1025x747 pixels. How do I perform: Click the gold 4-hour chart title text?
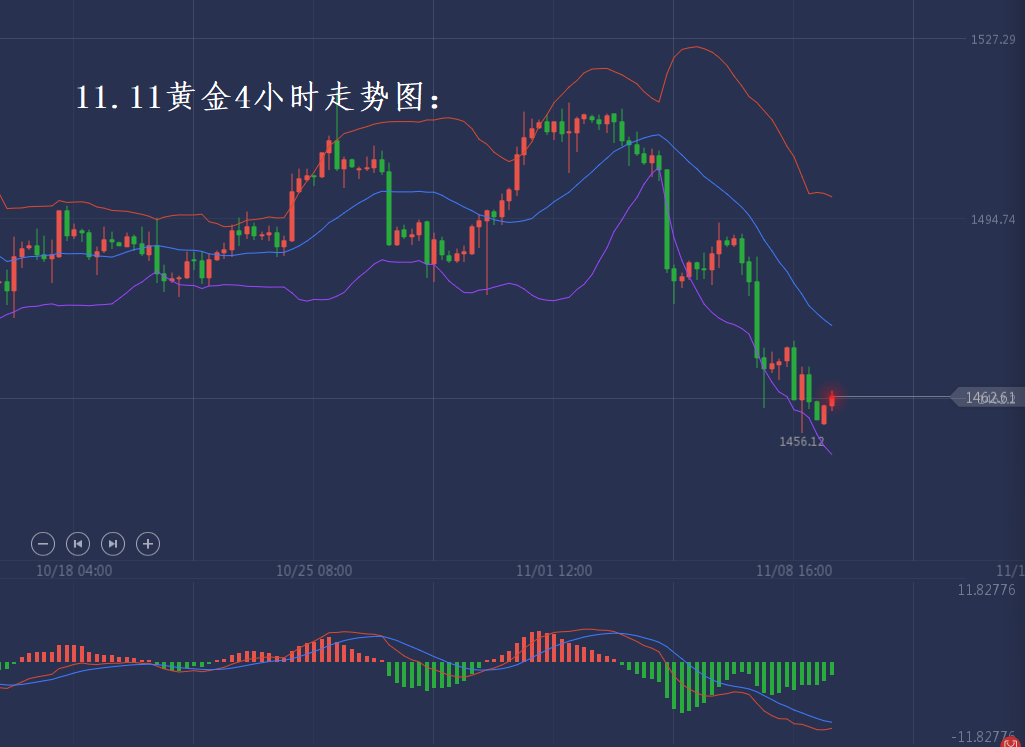[x=259, y=97]
